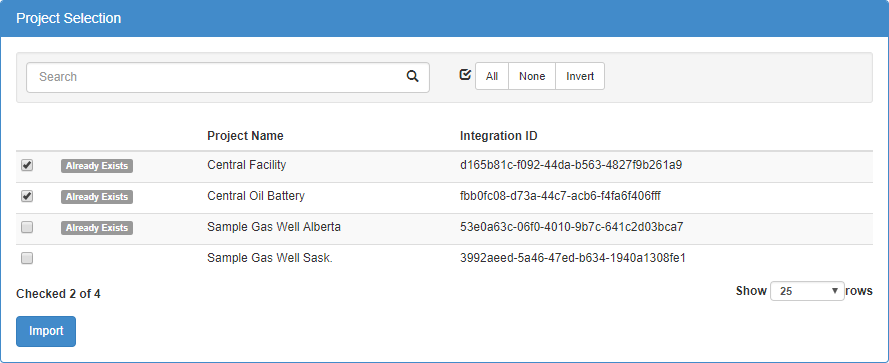Click the Import button
Viewport: 889px width, 363px height.
click(x=46, y=331)
